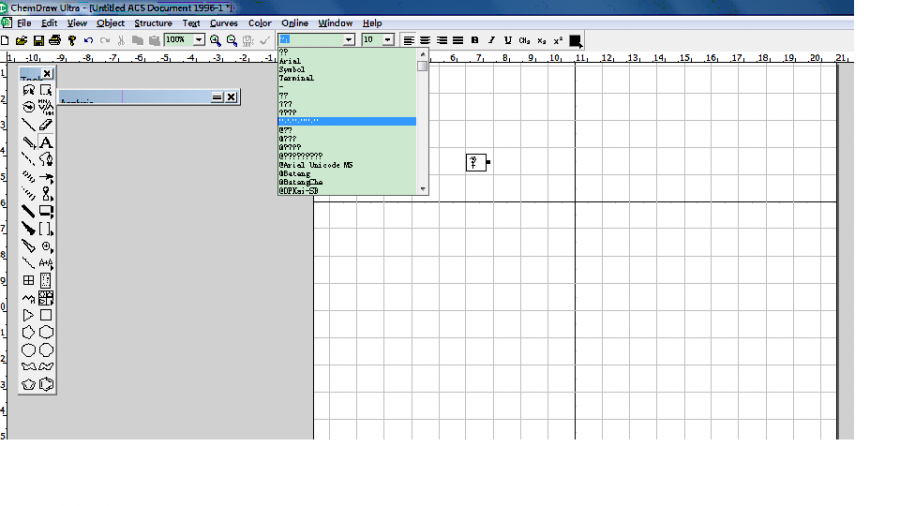The image size is (900, 506).
Task: Select the Atom-to-atom mapping A→A tool
Action: pos(46,263)
